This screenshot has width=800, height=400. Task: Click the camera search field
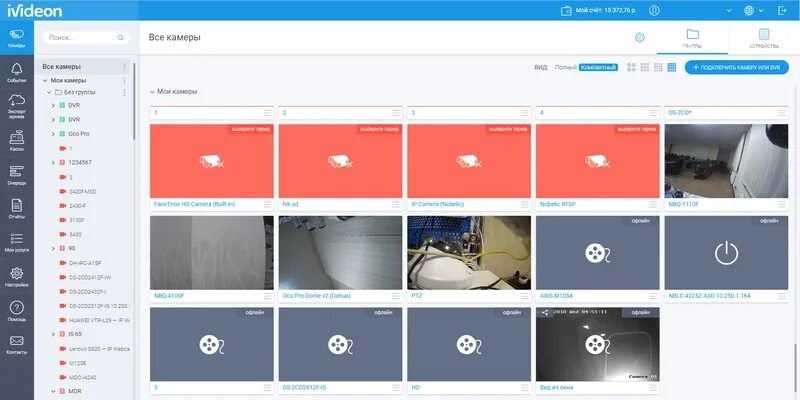[x=86, y=38]
